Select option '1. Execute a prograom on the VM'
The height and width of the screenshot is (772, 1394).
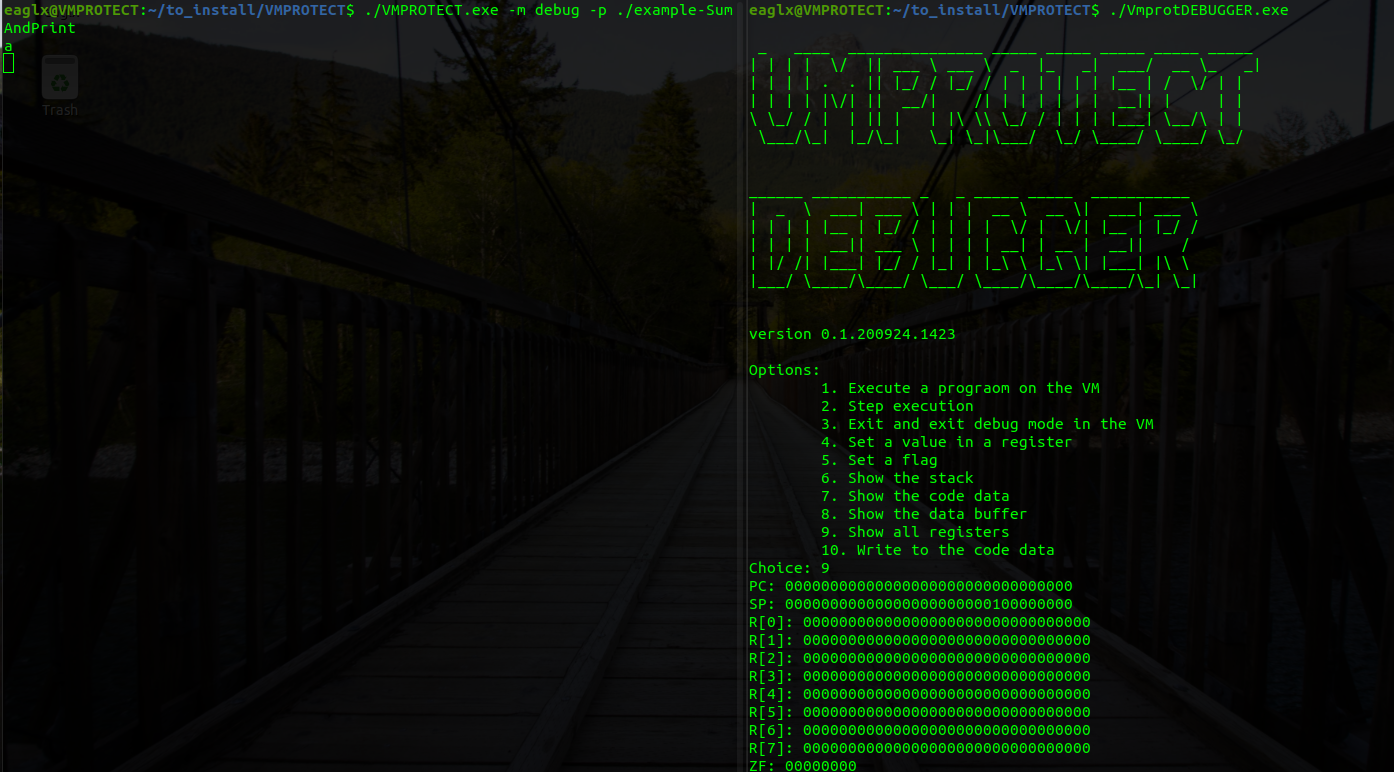coord(960,388)
